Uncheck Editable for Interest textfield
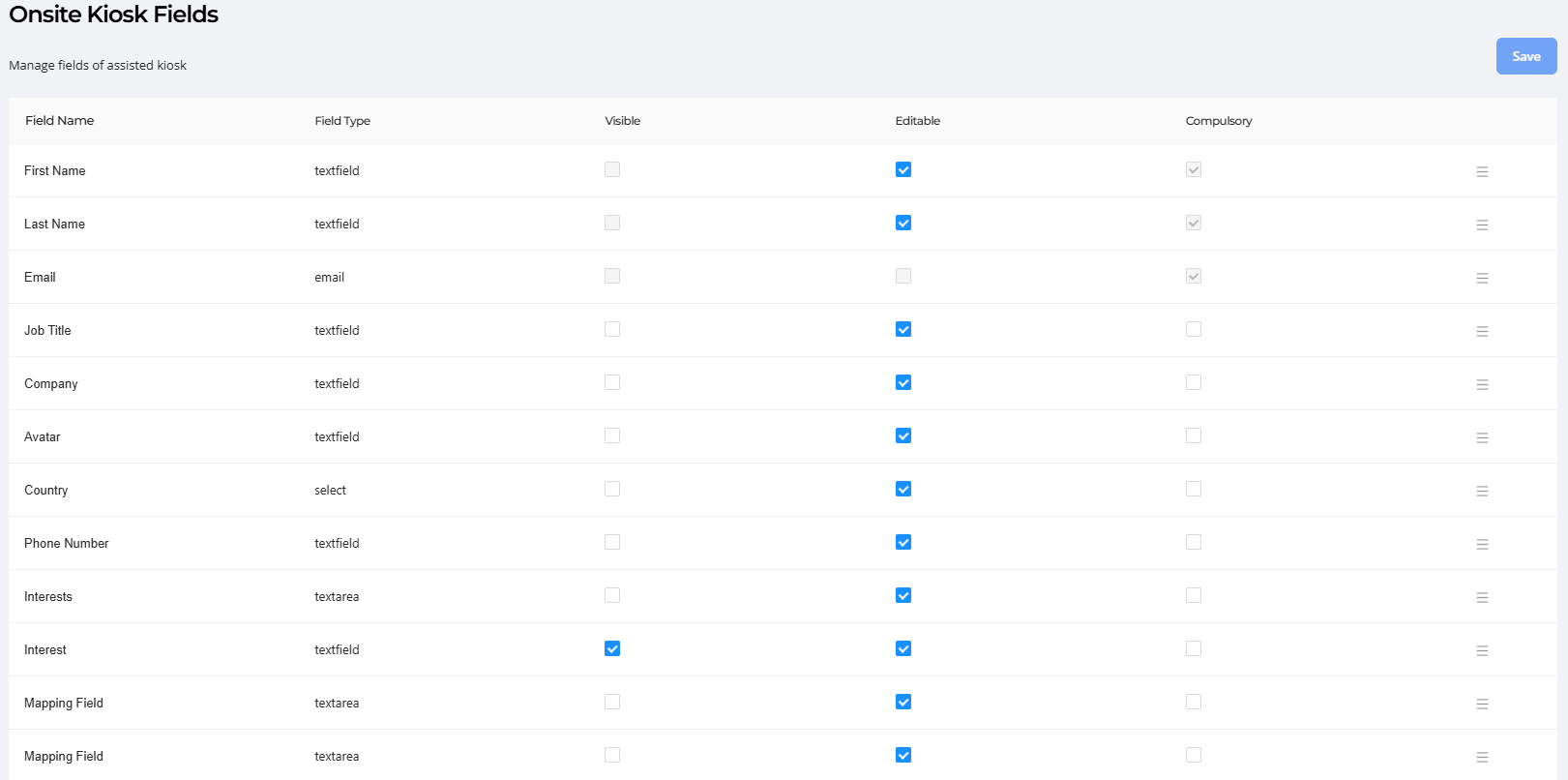1568x780 pixels. click(903, 648)
